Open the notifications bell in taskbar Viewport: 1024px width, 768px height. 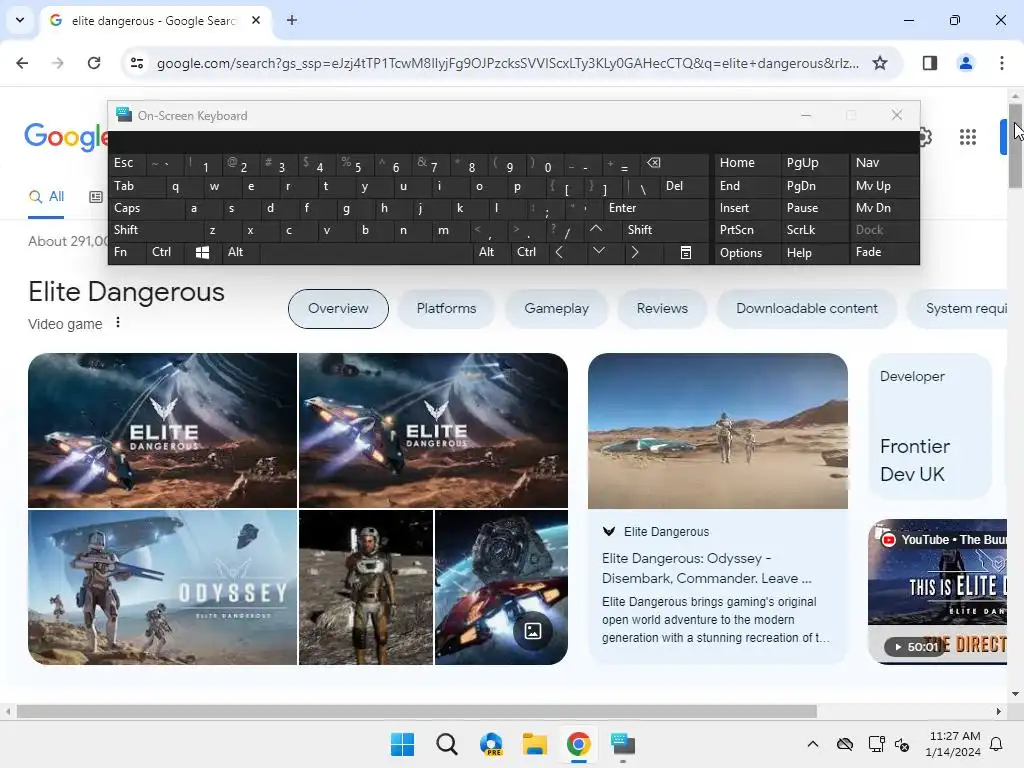point(997,744)
